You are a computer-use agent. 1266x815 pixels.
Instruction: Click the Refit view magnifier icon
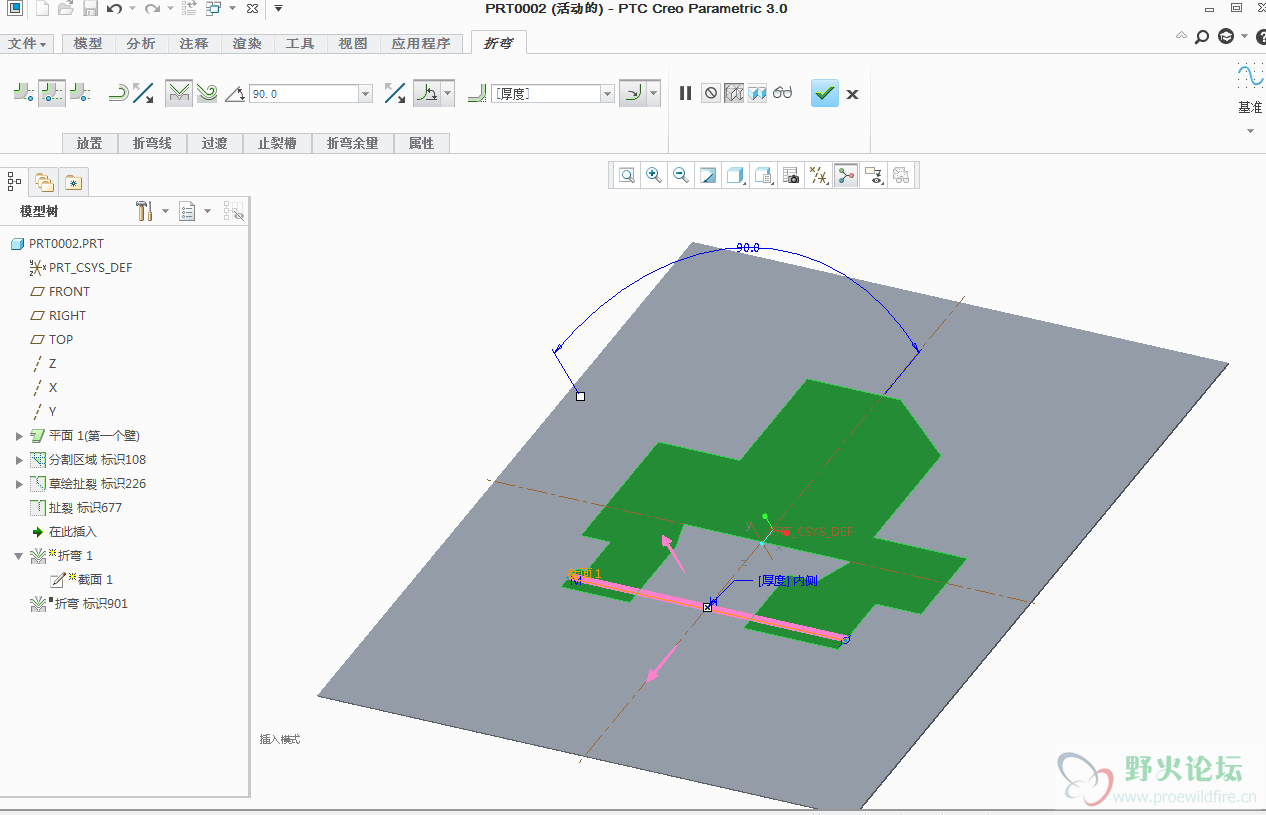[x=627, y=175]
